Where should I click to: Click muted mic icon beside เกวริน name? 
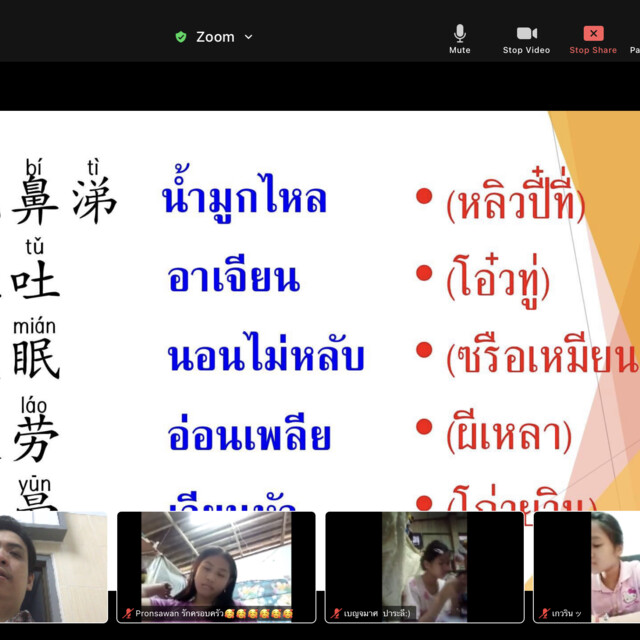click(544, 613)
